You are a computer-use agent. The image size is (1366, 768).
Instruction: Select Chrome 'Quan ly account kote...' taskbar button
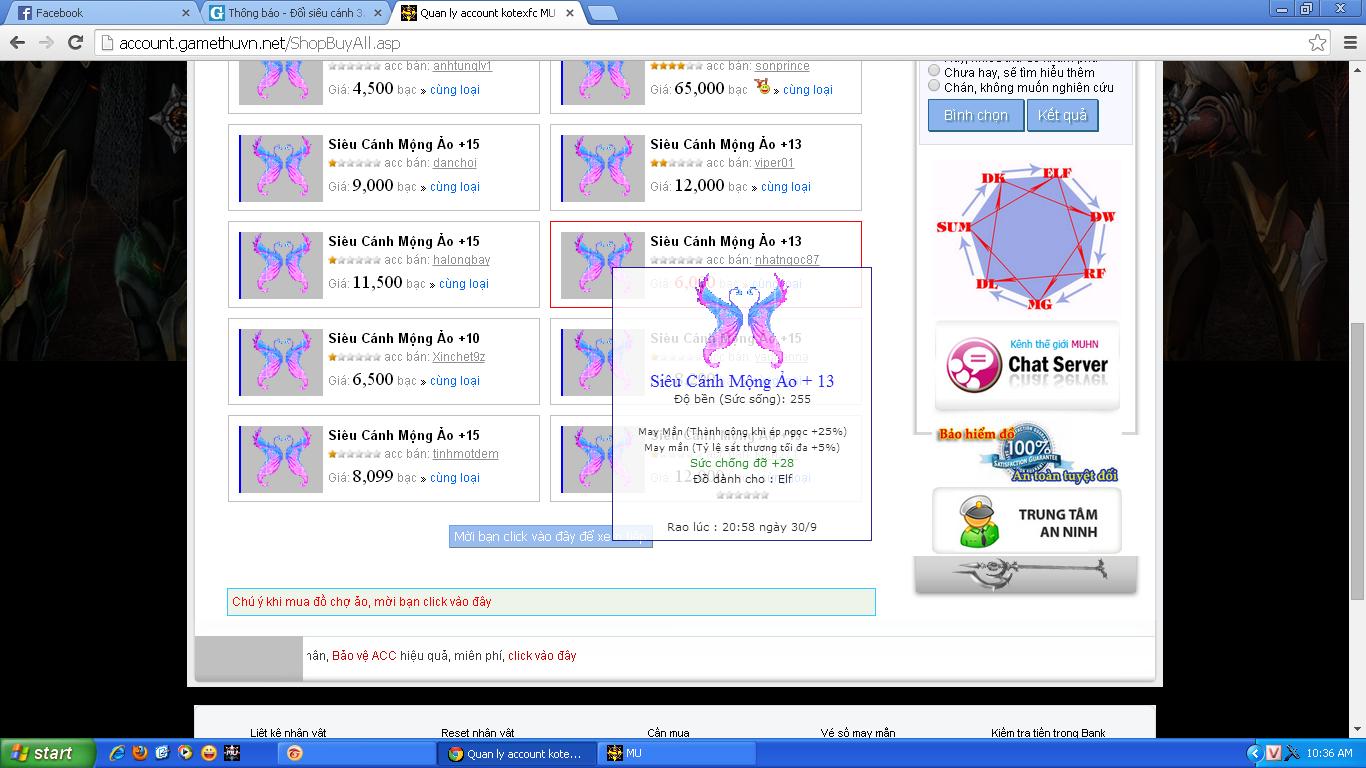click(516, 753)
